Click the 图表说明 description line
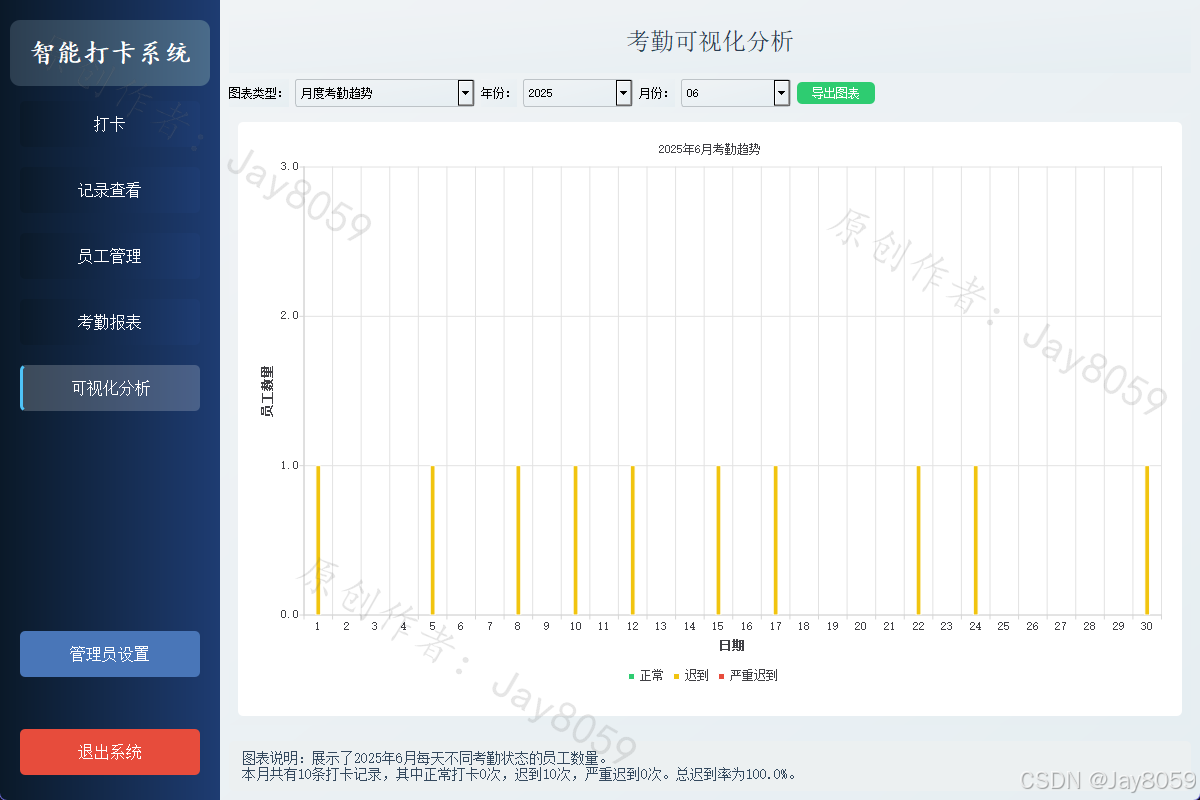1200x800 pixels. [x=426, y=759]
